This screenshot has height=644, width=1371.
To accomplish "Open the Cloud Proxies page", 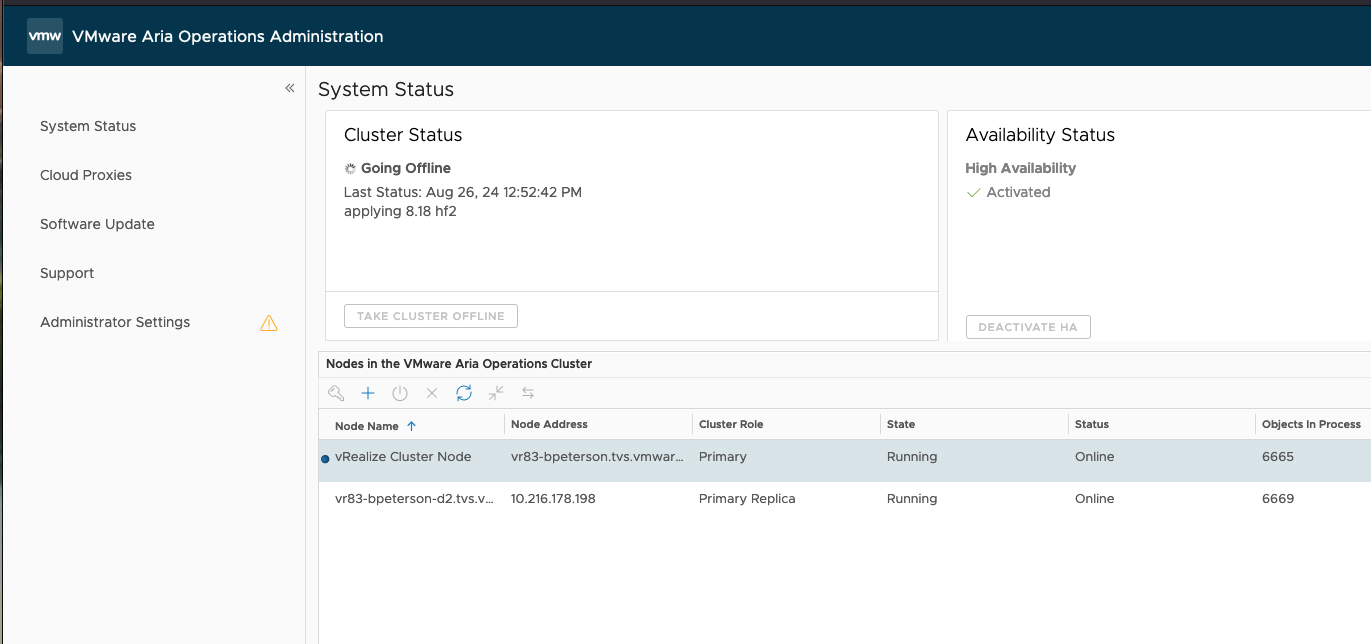I will [x=85, y=175].
